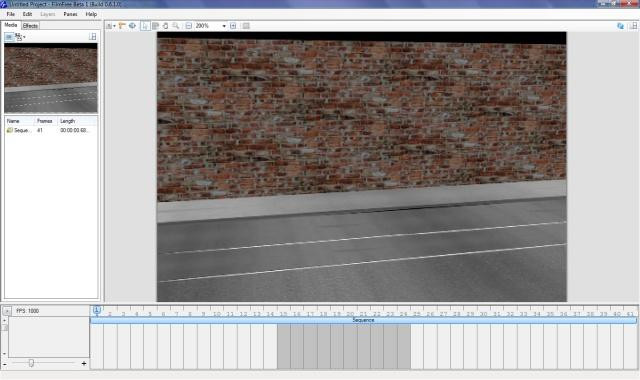Screen dimensions: 640x380
Task: Click the timeline zoom slider handle
Action: [x=31, y=362]
